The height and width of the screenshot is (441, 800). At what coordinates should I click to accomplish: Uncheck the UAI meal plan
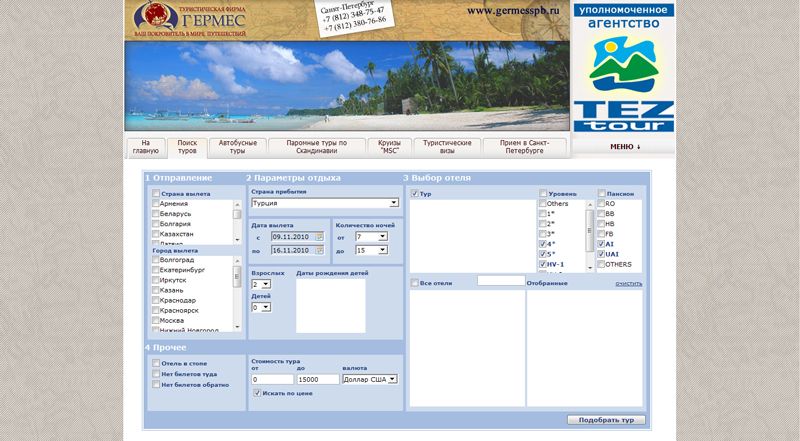601,254
